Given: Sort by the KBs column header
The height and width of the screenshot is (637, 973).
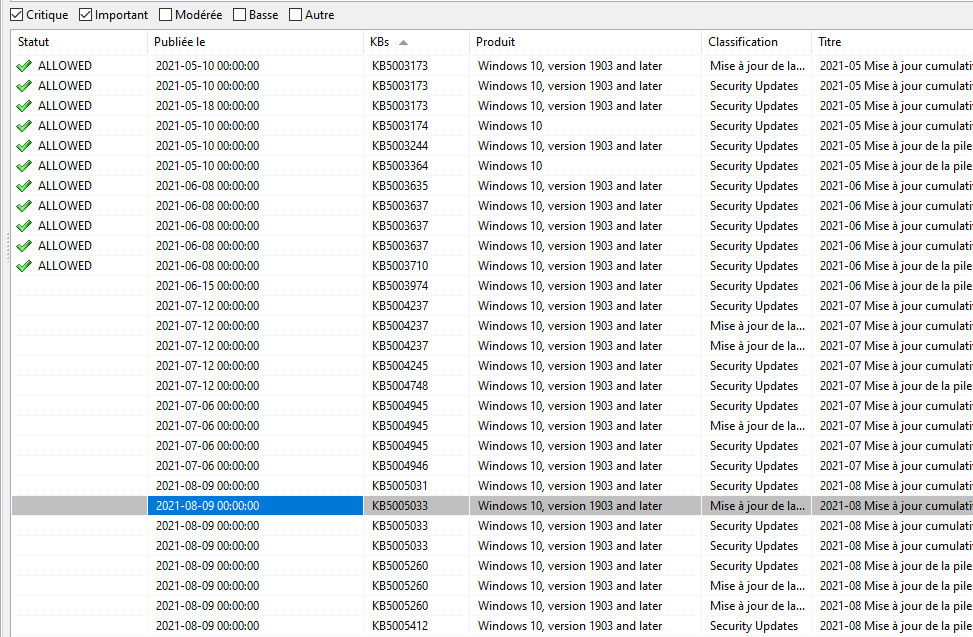Looking at the screenshot, I should pos(416,42).
